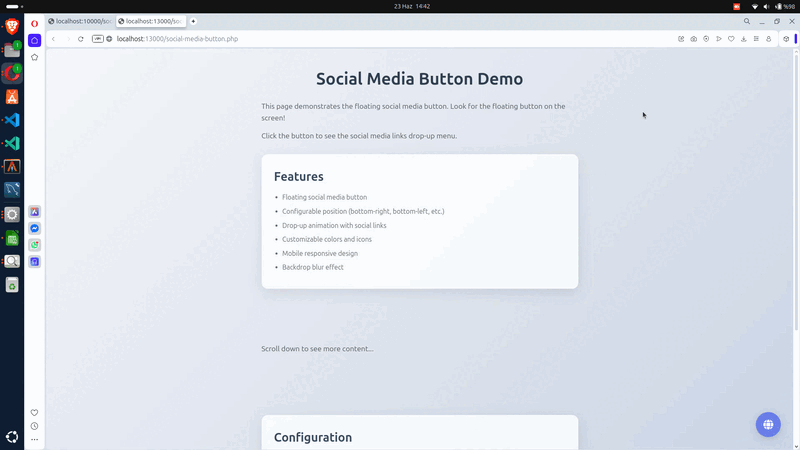Open downloads icon in browser toolbar
The width and height of the screenshot is (800, 450).
click(x=743, y=39)
